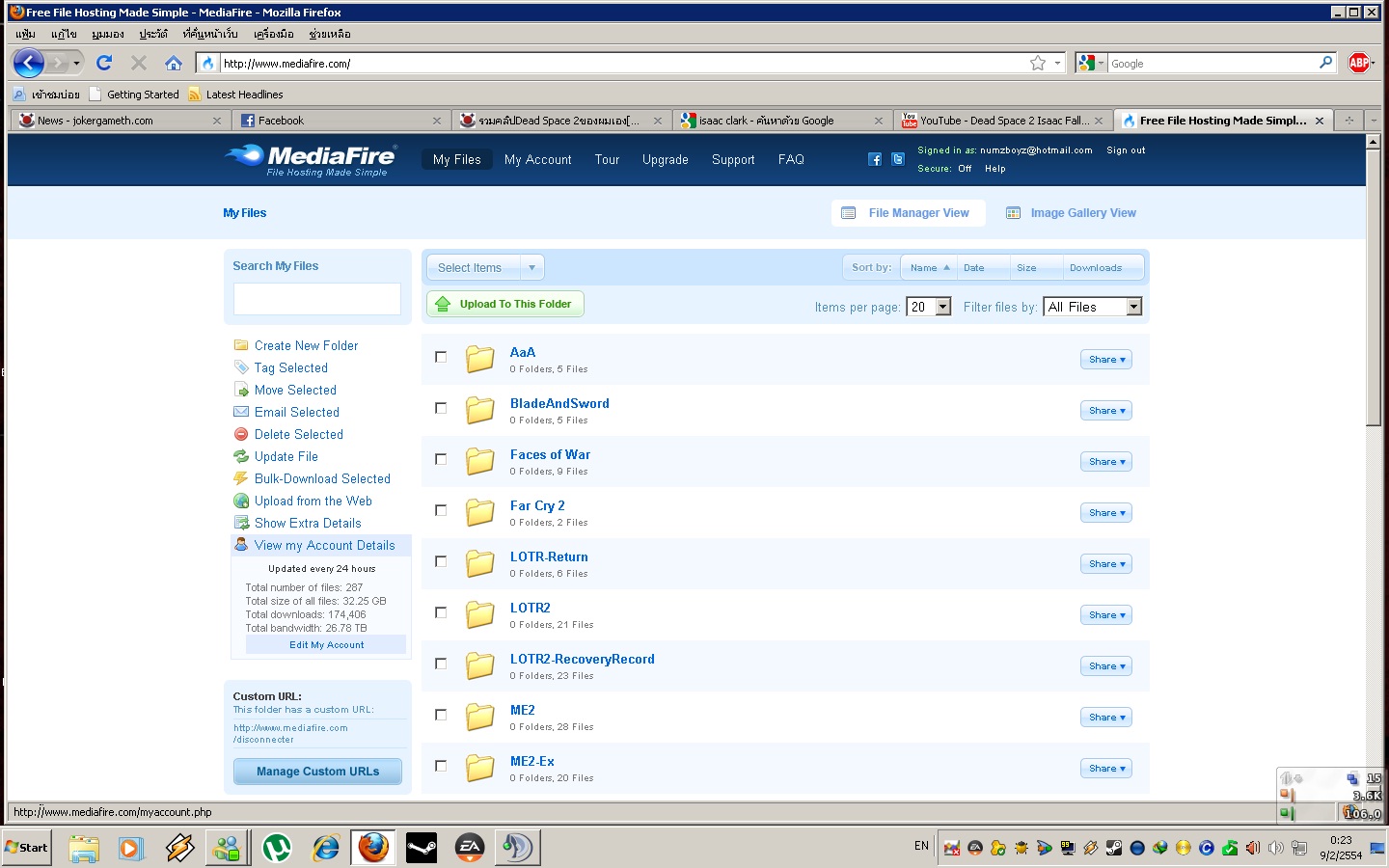The image size is (1389, 868).
Task: Open the AaA folder icon
Action: coord(480,359)
